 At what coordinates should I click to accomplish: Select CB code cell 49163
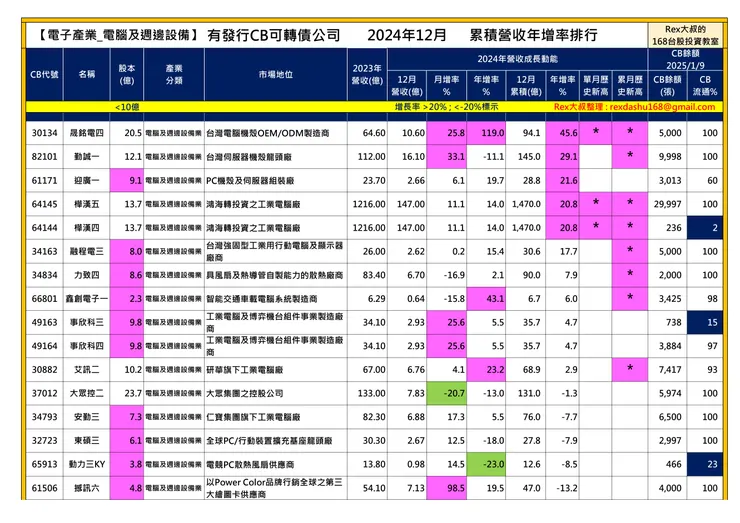tap(44, 322)
